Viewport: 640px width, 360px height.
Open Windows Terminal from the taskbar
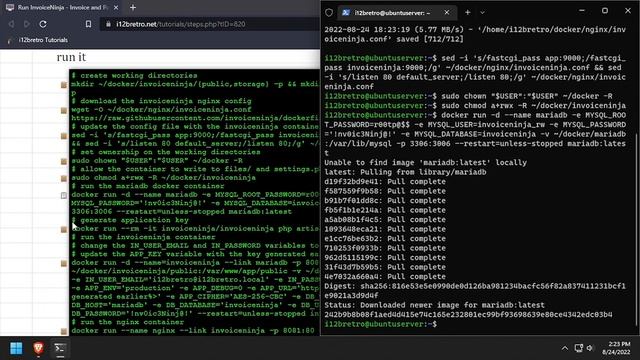point(60,348)
